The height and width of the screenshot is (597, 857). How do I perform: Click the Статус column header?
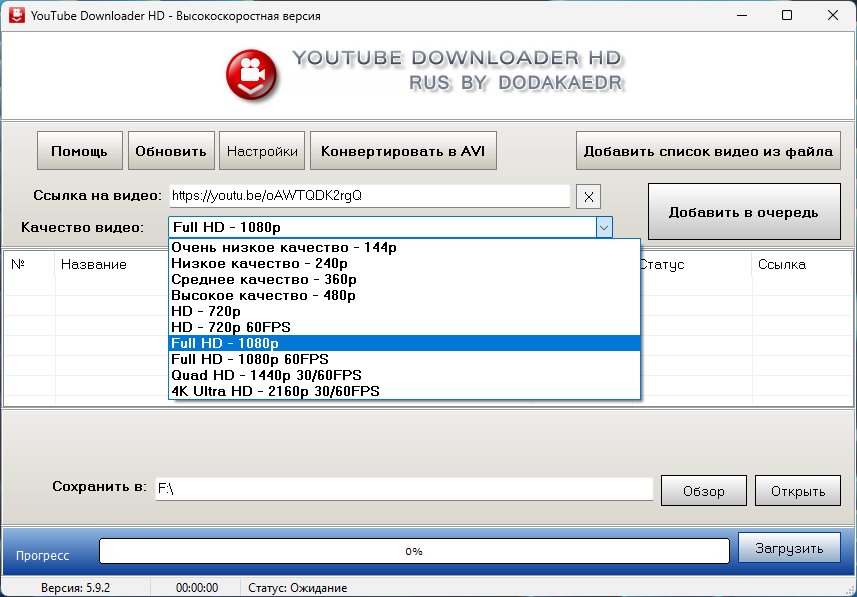point(662,265)
